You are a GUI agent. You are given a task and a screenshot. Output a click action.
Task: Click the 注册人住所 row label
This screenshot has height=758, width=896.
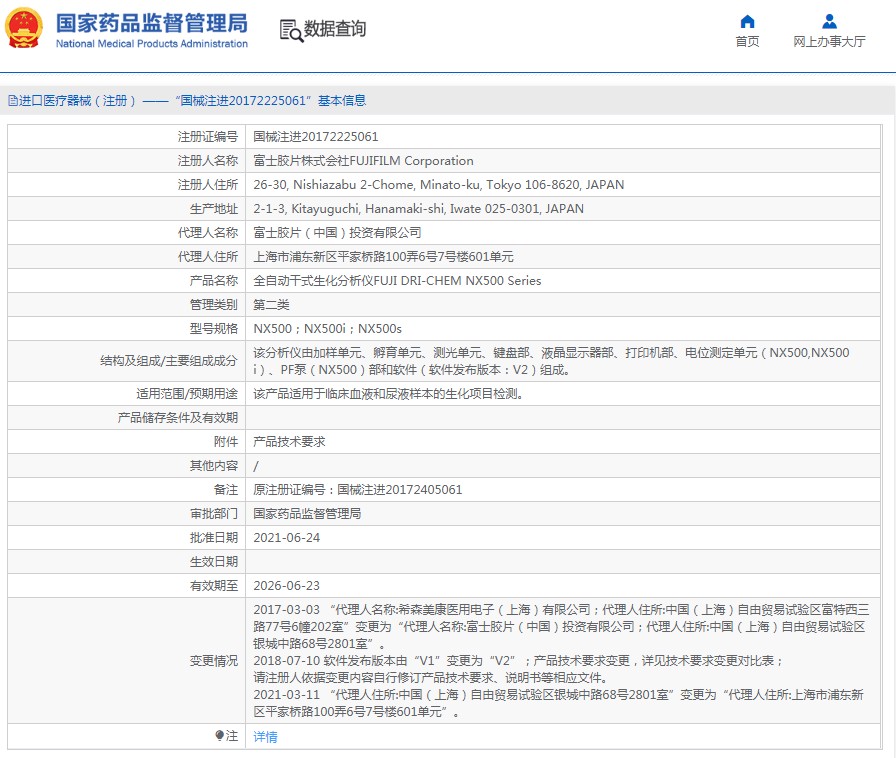[207, 185]
